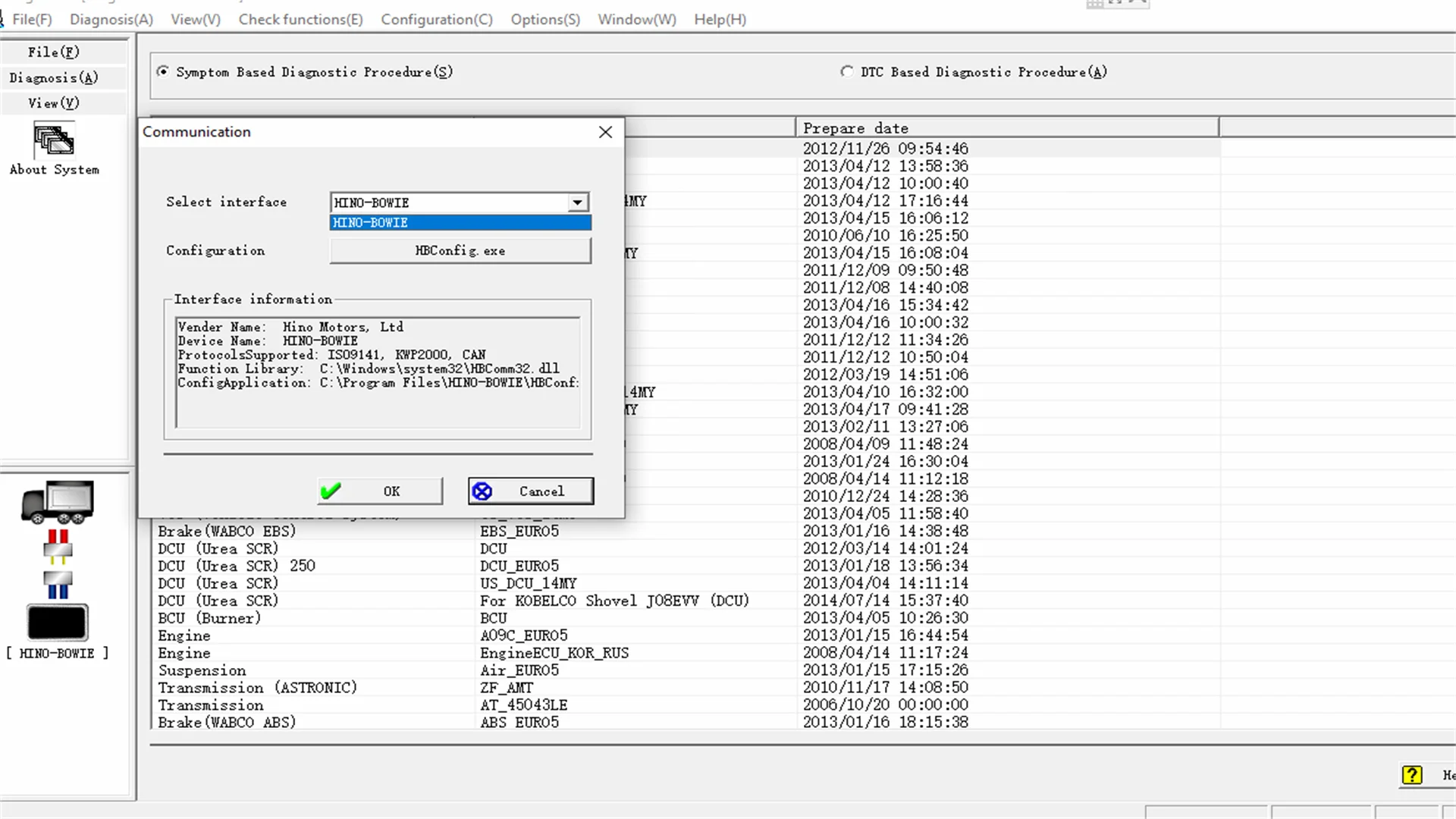Click the black interface device icon
Screen dimensions: 1456x819
point(58,622)
